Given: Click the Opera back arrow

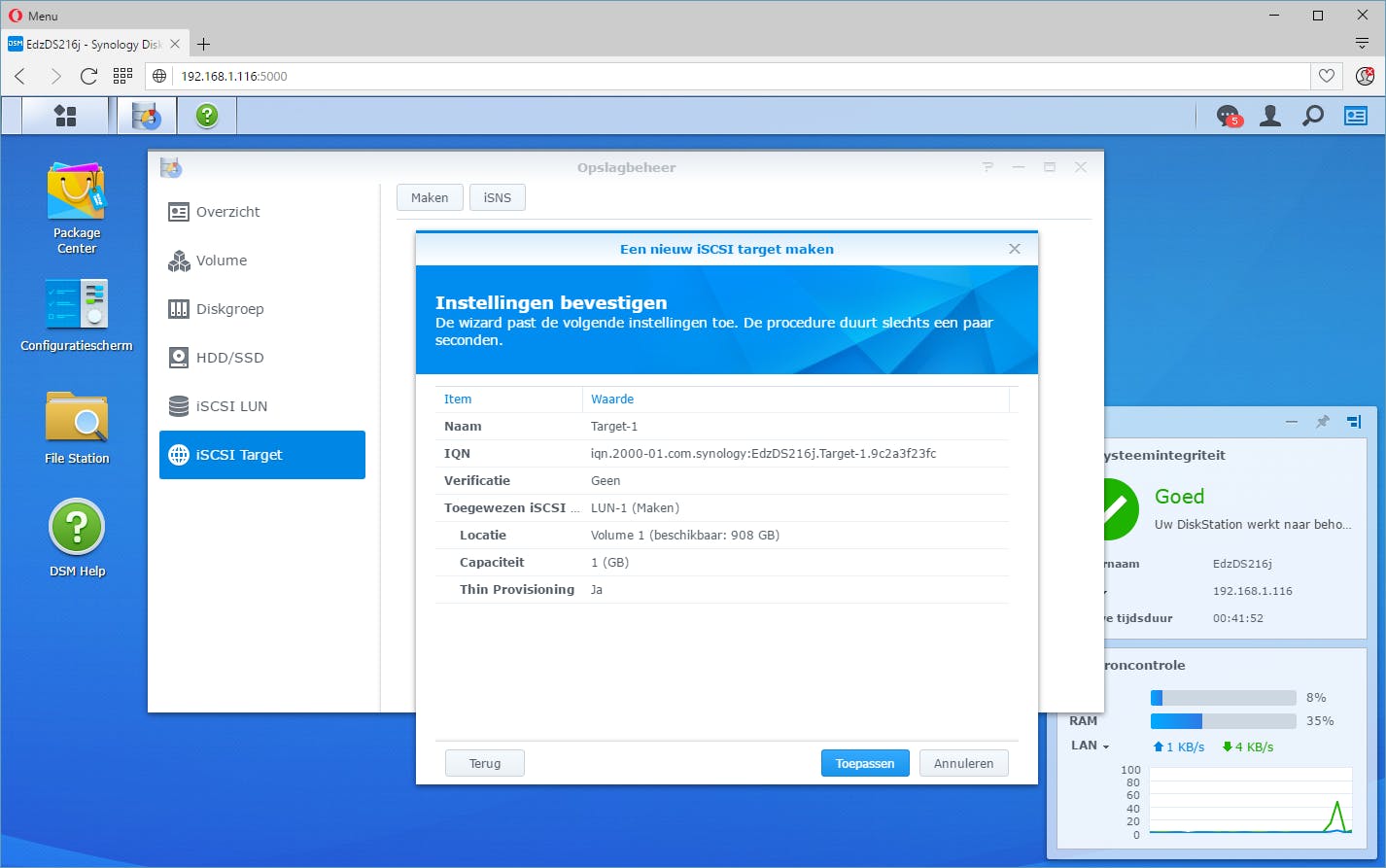Looking at the screenshot, I should [x=20, y=76].
